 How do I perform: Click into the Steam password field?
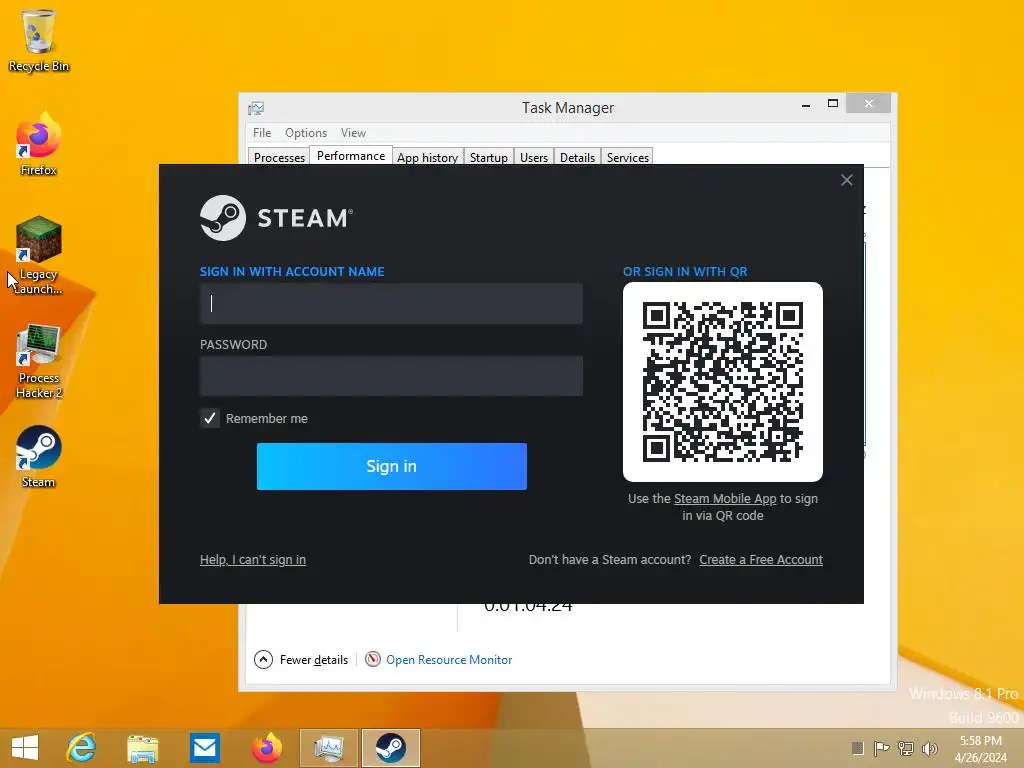(391, 376)
